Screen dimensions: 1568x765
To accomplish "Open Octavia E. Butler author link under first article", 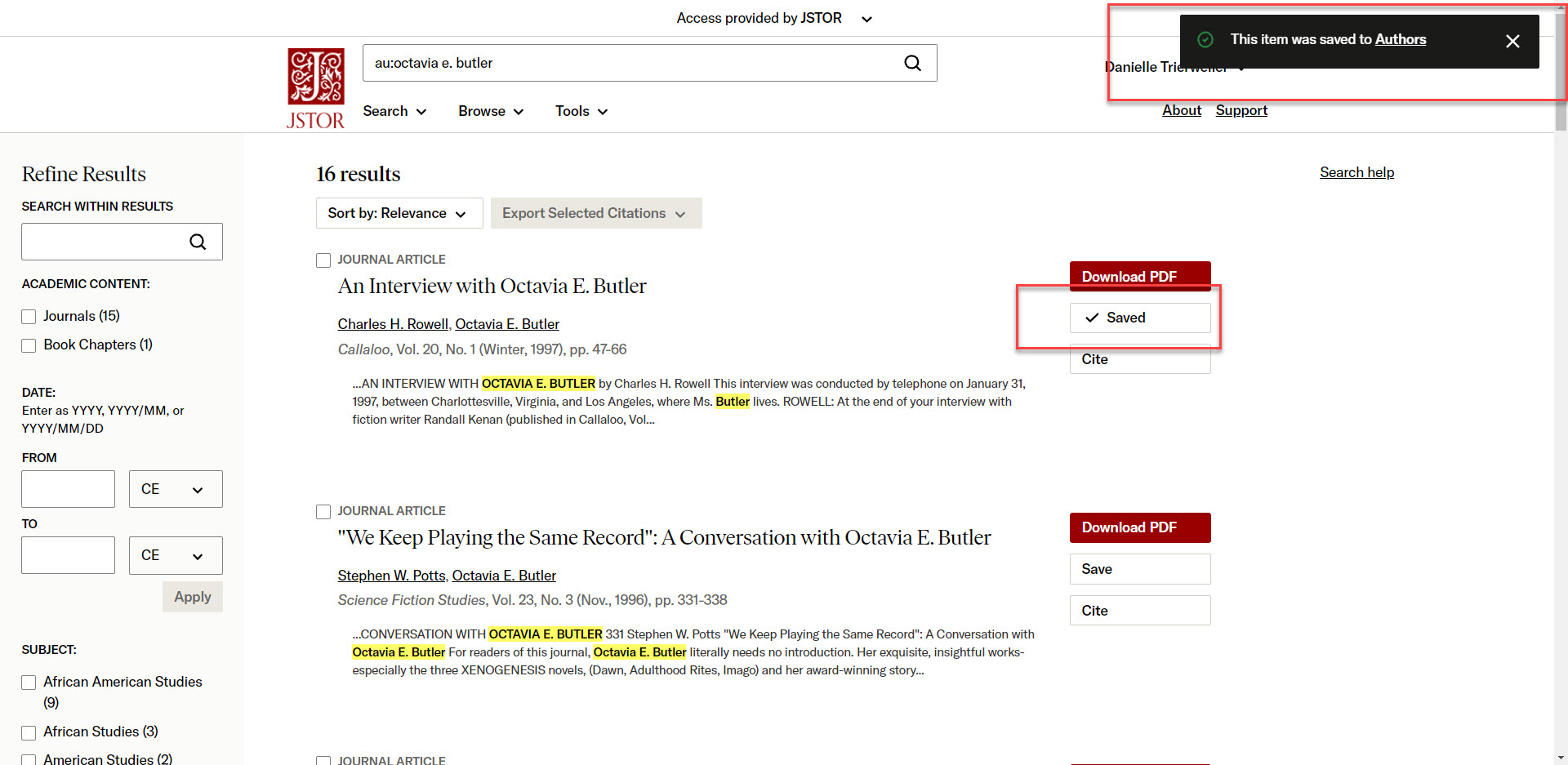I will point(507,324).
